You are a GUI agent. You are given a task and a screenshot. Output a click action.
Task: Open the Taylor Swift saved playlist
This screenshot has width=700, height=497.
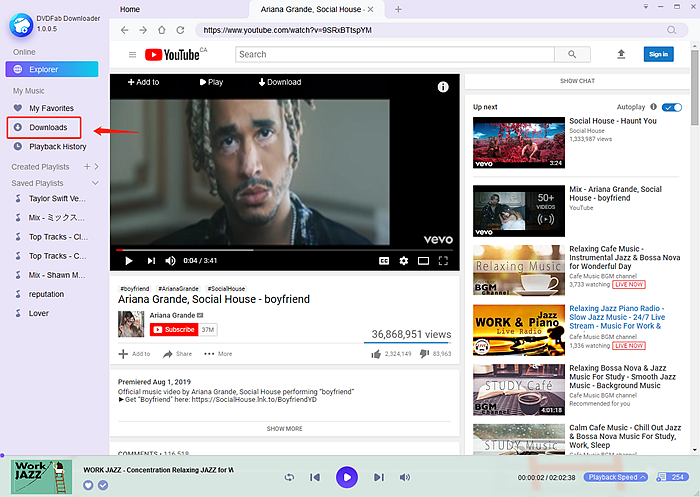[52, 198]
